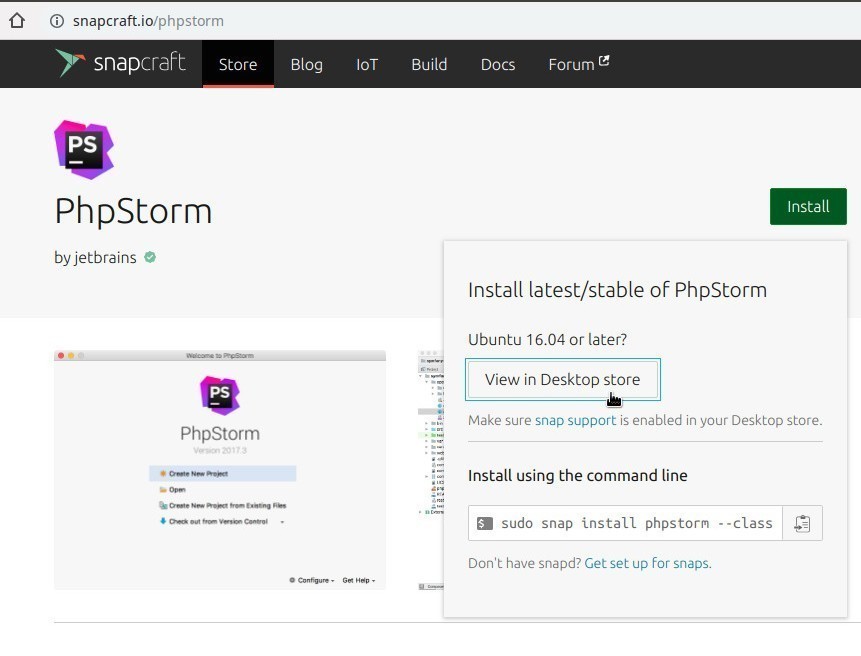This screenshot has height=656, width=861.
Task: Click View in Desktop store
Action: [x=562, y=379]
